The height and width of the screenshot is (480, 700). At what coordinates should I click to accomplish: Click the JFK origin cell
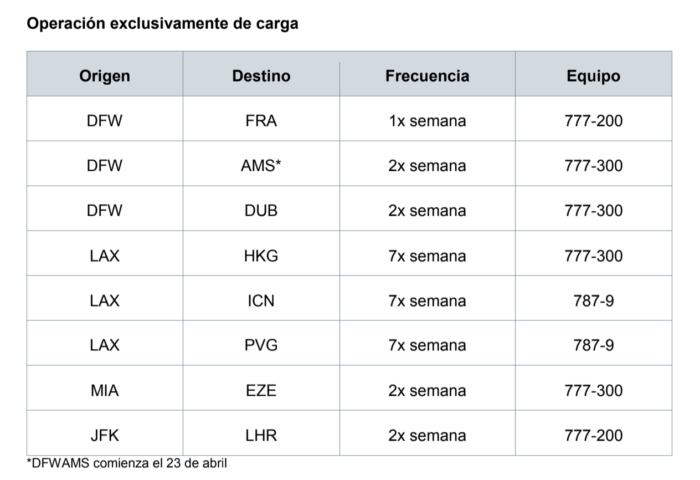point(104,435)
